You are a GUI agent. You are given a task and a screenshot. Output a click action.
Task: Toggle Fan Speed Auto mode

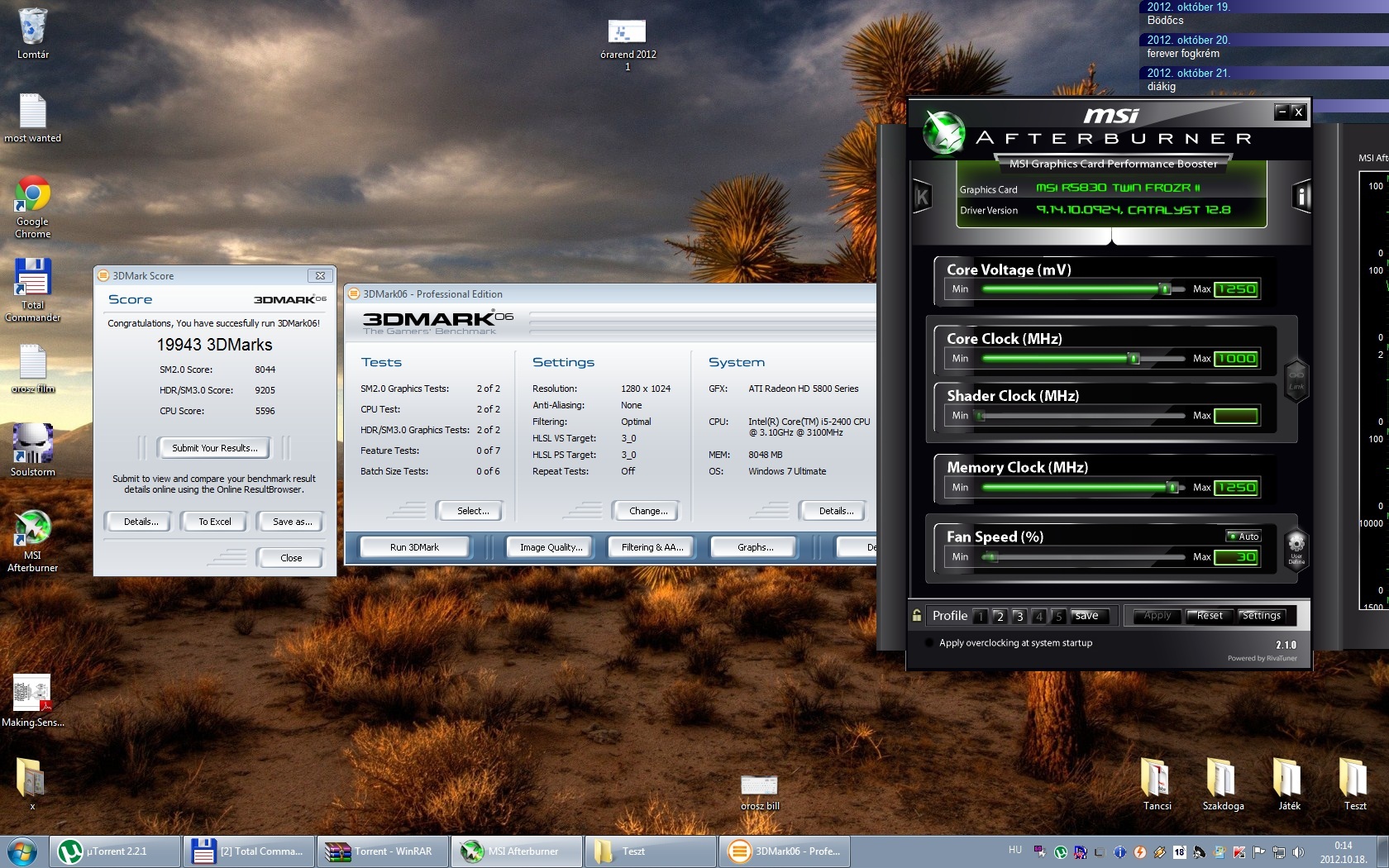[1243, 537]
